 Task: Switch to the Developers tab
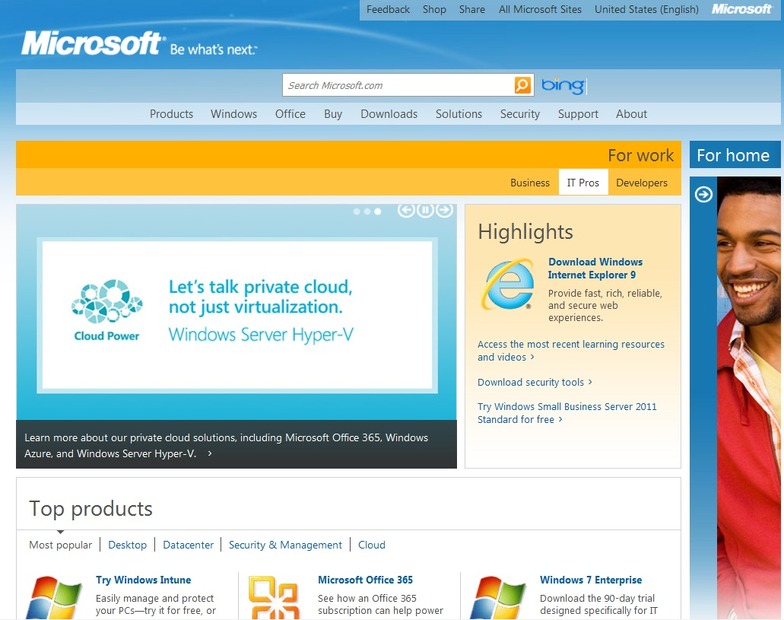click(x=642, y=182)
